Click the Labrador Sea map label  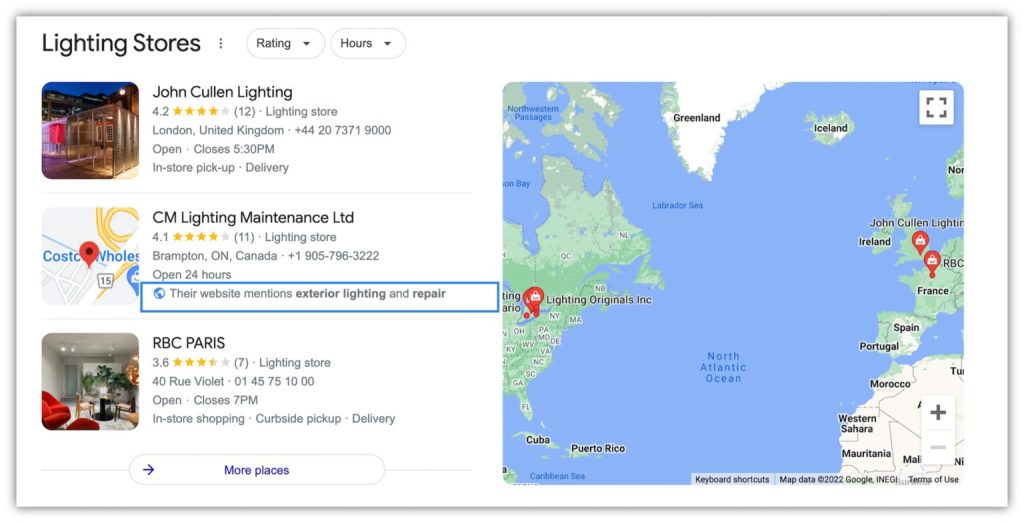click(678, 205)
